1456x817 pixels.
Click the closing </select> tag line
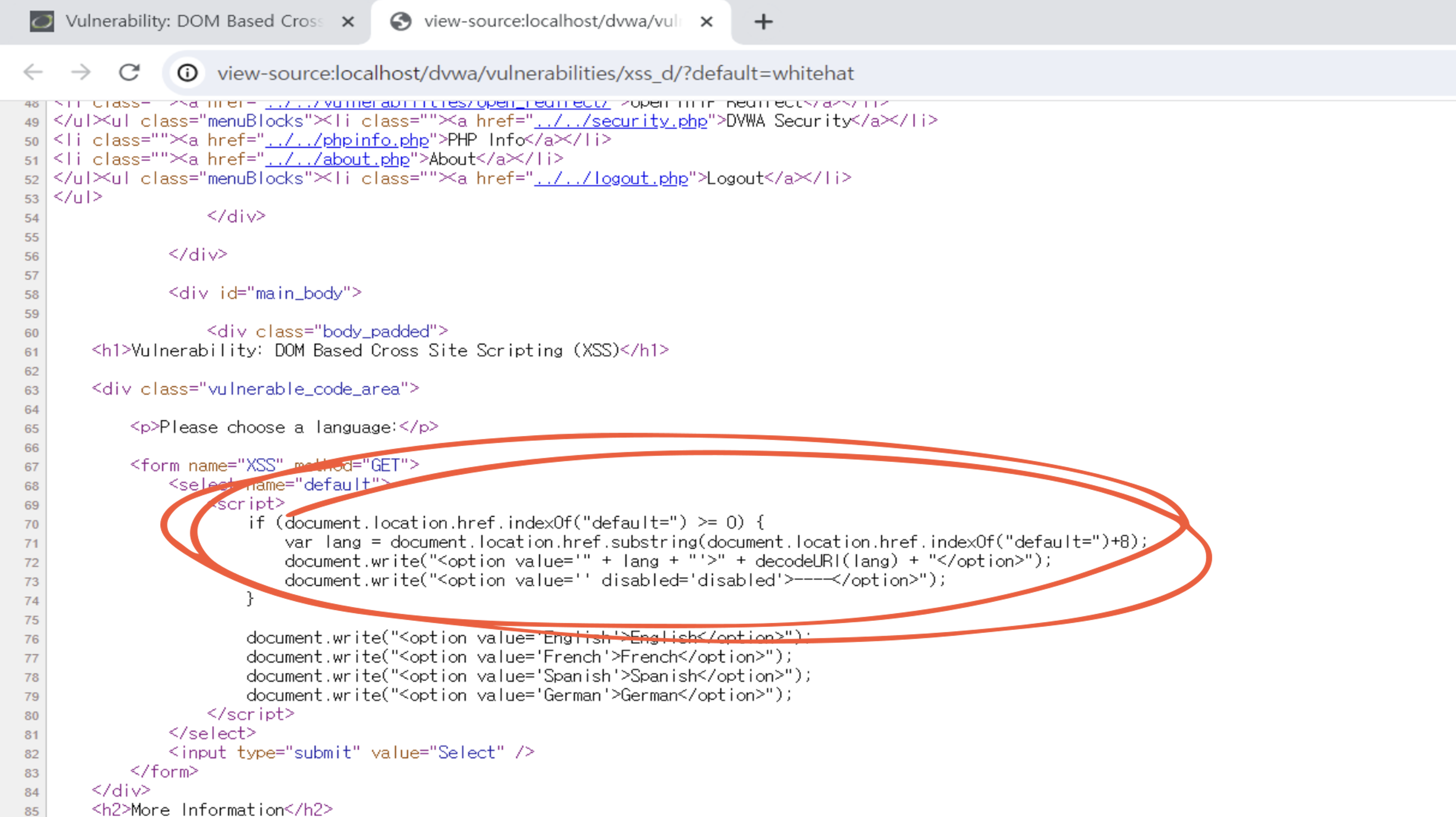(x=212, y=734)
